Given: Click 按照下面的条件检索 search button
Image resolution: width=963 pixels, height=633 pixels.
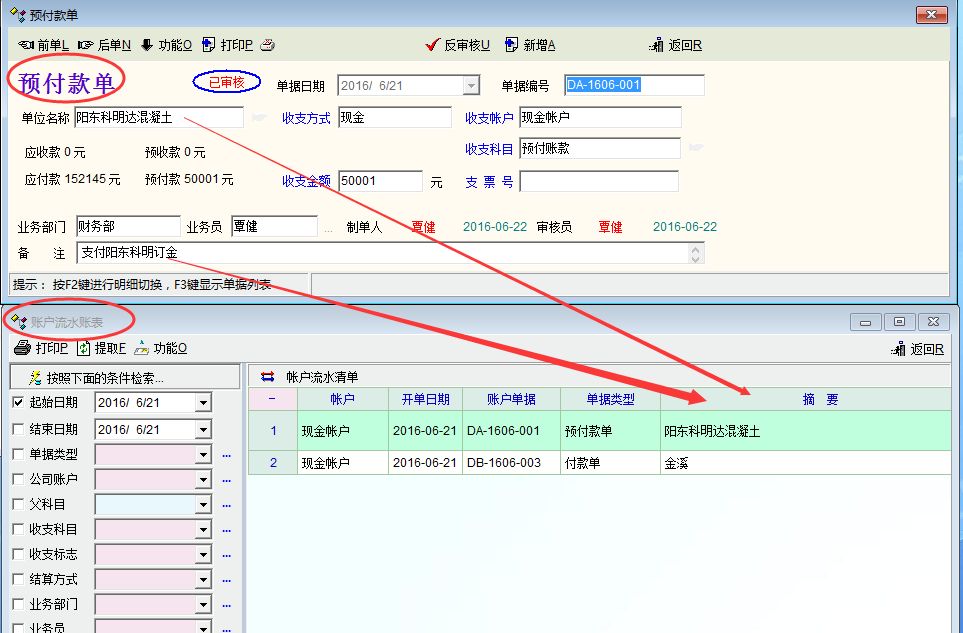Looking at the screenshot, I should point(124,377).
